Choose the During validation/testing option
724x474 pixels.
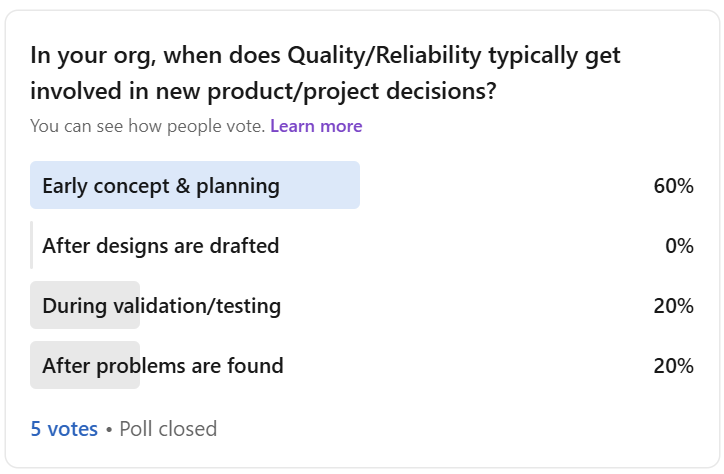[x=161, y=306]
